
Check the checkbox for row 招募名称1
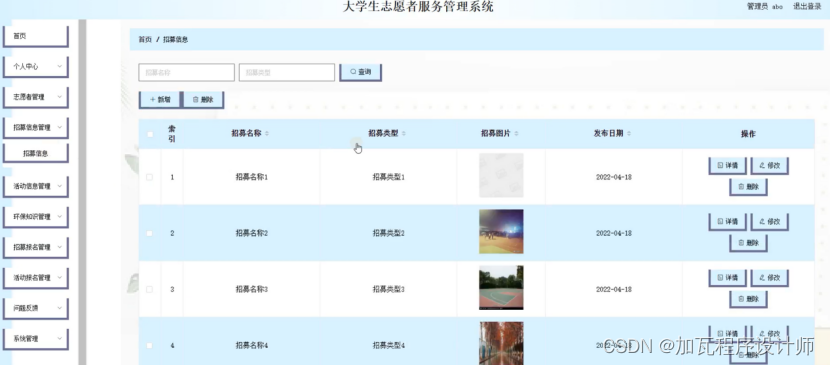tap(149, 177)
